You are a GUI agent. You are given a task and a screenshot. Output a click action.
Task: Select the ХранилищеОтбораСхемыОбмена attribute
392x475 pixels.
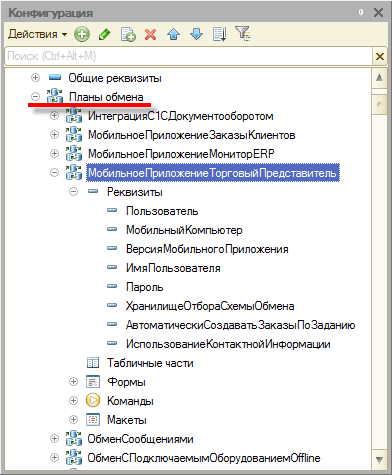point(210,306)
